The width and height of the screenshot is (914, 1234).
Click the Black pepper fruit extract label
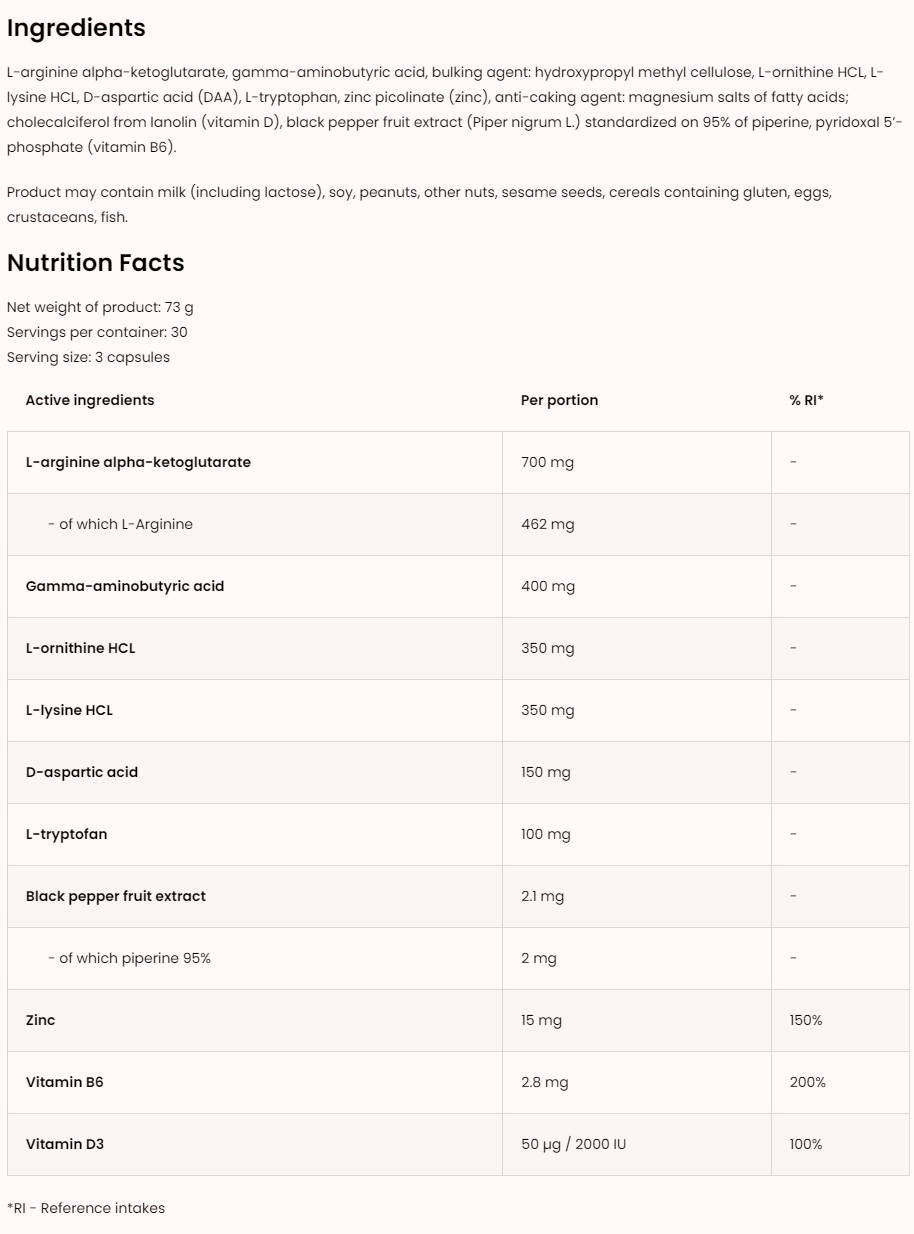pos(116,896)
